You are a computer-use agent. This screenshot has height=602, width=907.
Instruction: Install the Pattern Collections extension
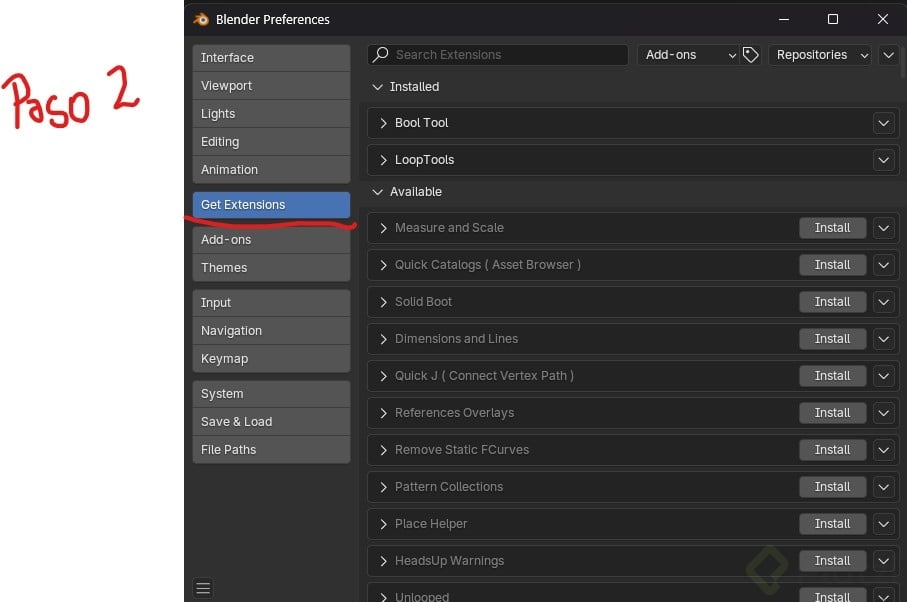click(x=832, y=487)
